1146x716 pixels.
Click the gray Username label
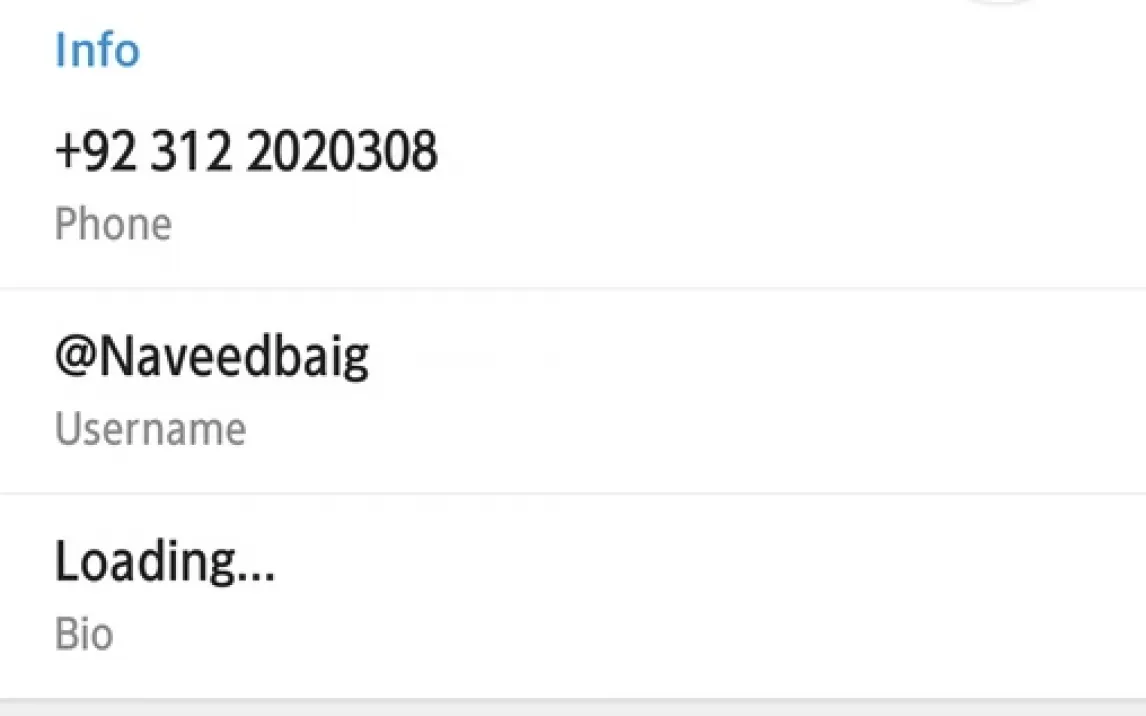pyautogui.click(x=151, y=429)
